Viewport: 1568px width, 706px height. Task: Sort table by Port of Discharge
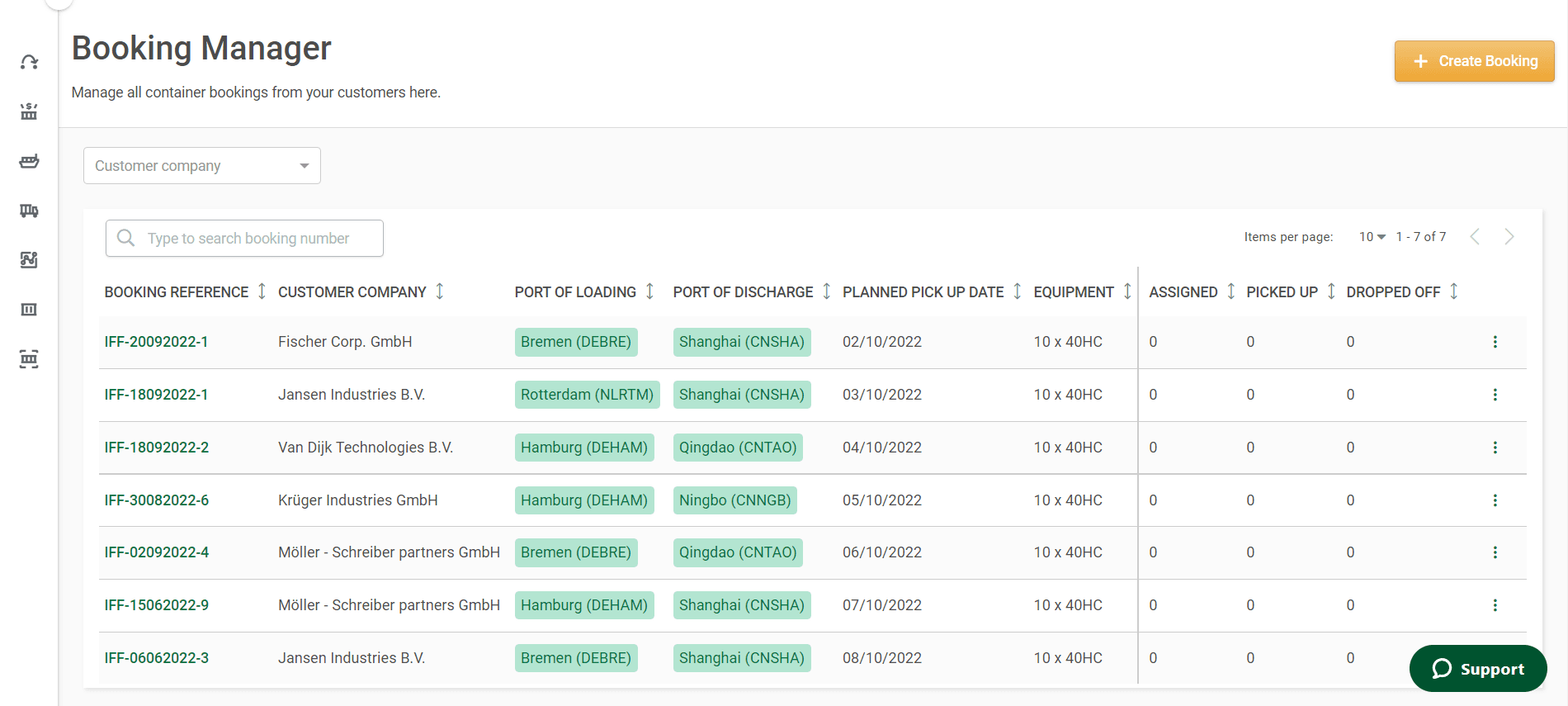click(826, 291)
